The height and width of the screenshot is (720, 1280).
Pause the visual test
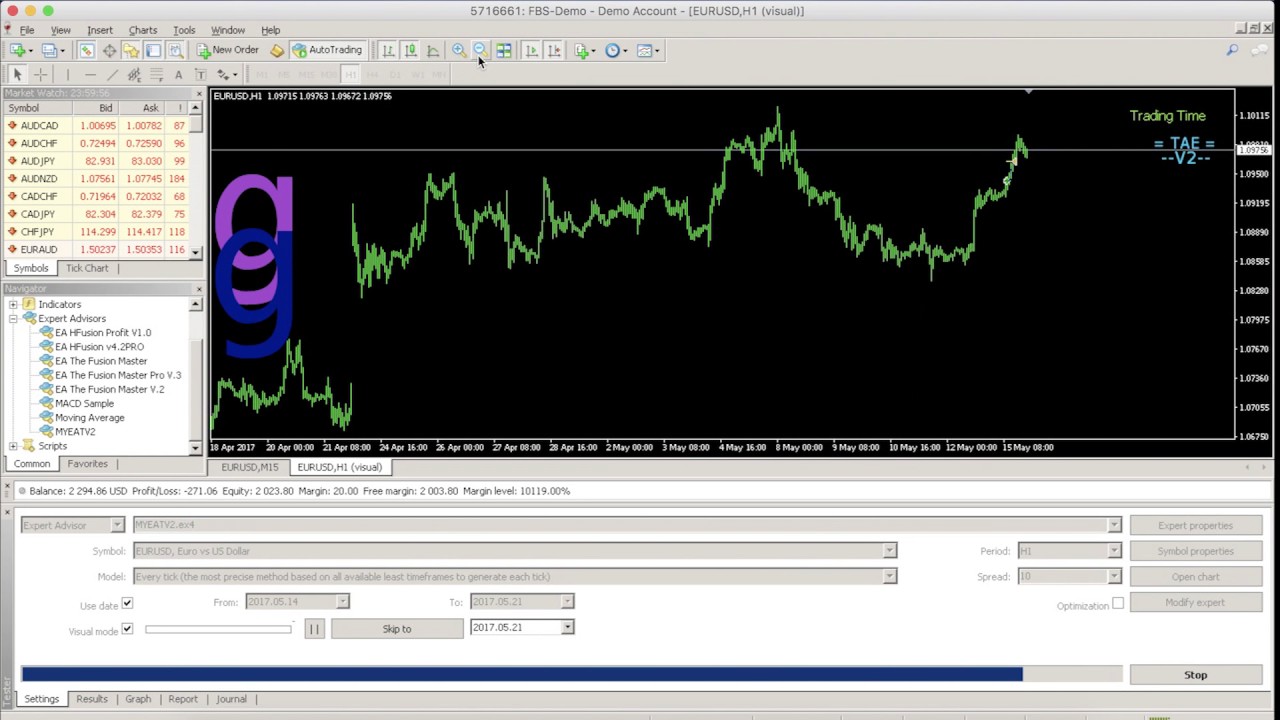(314, 629)
